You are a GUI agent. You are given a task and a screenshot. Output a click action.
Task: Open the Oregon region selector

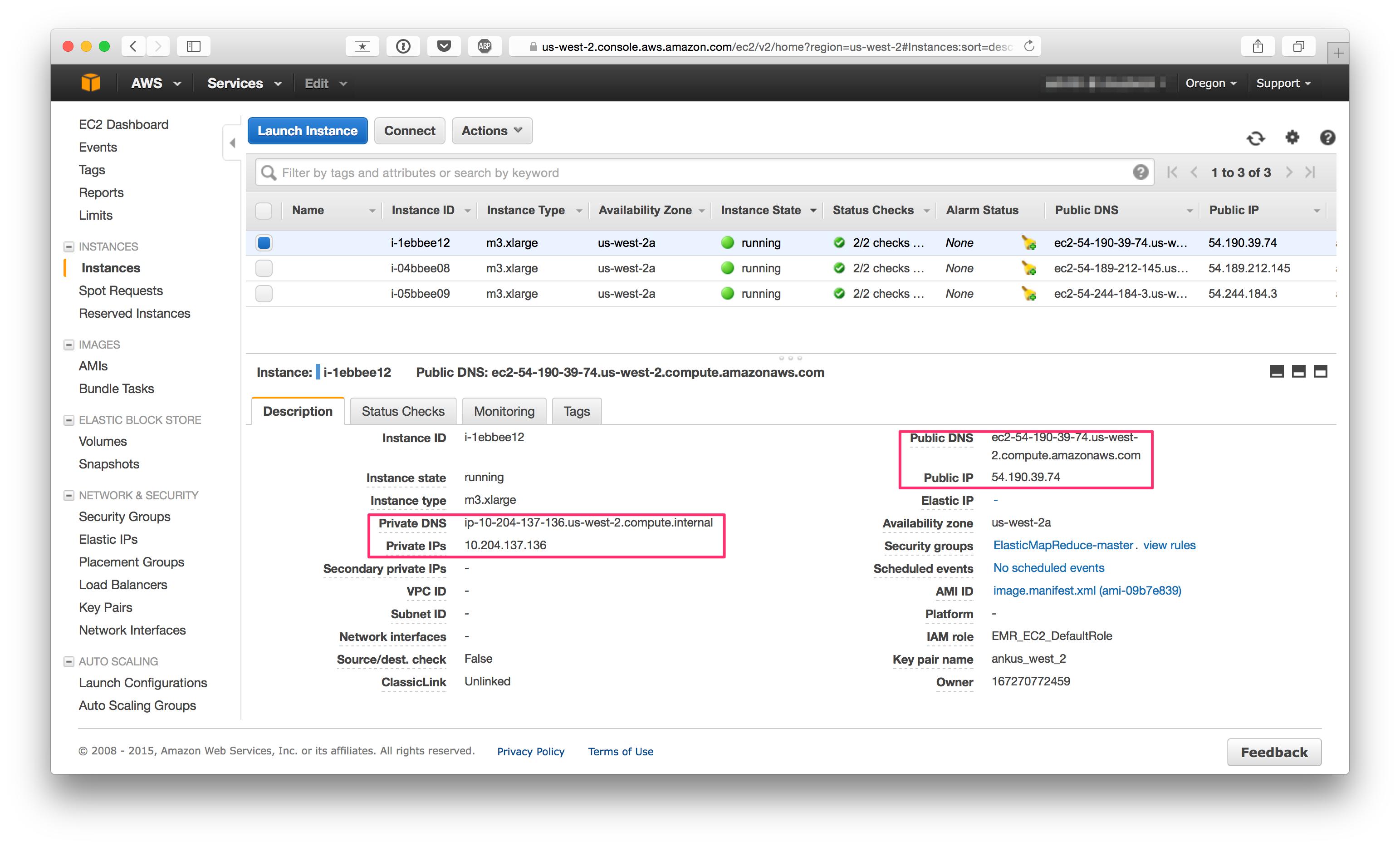tap(1210, 83)
